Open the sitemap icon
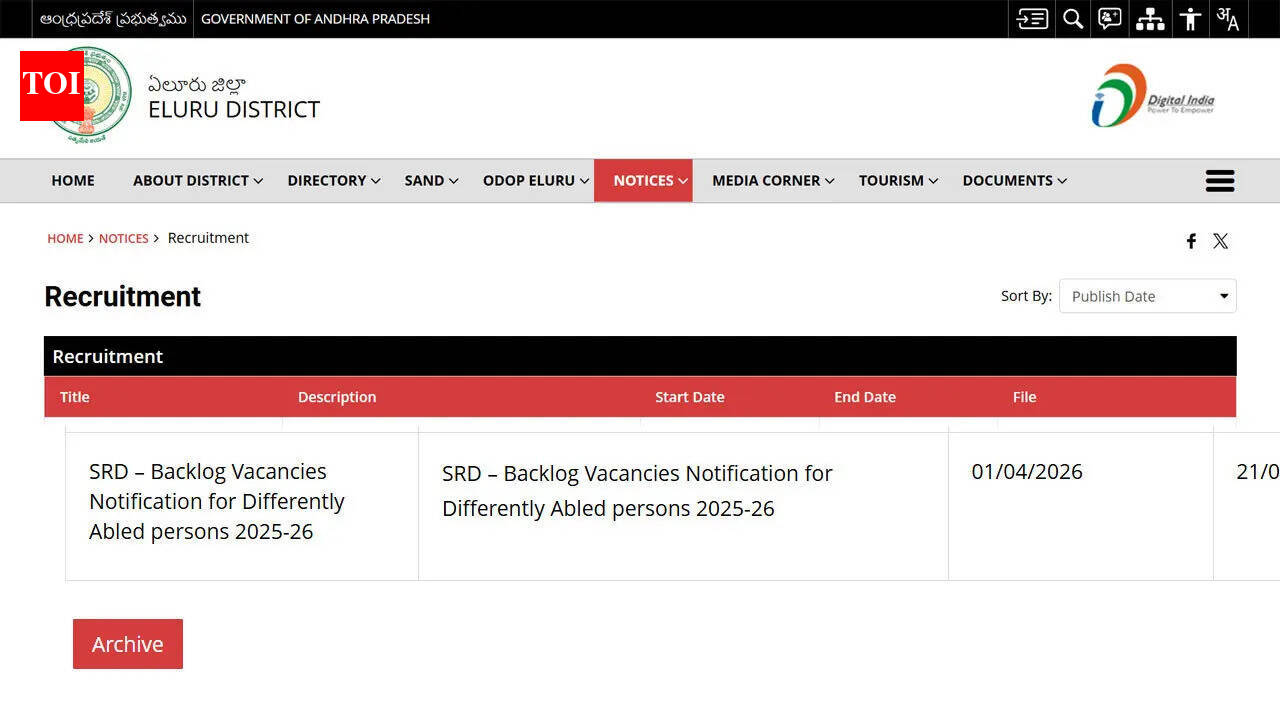 click(x=1150, y=19)
